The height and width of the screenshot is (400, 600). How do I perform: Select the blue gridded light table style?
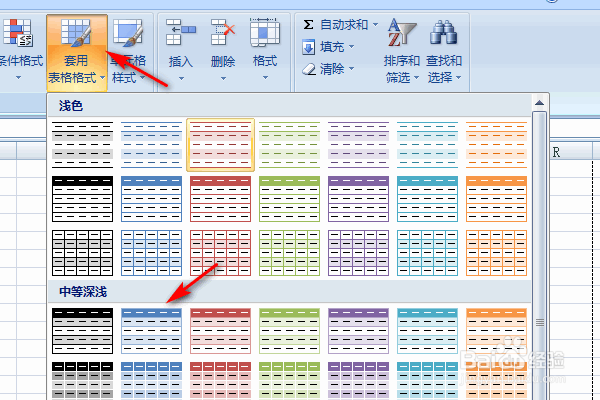point(151,253)
